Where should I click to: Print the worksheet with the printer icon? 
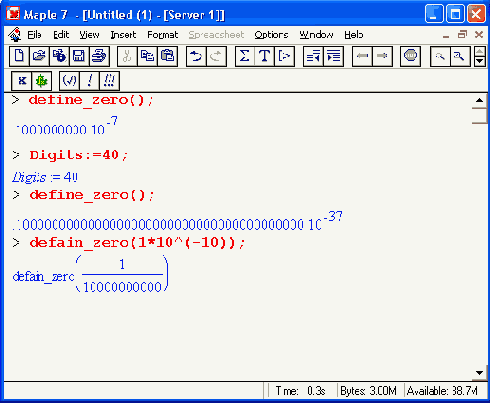point(99,56)
